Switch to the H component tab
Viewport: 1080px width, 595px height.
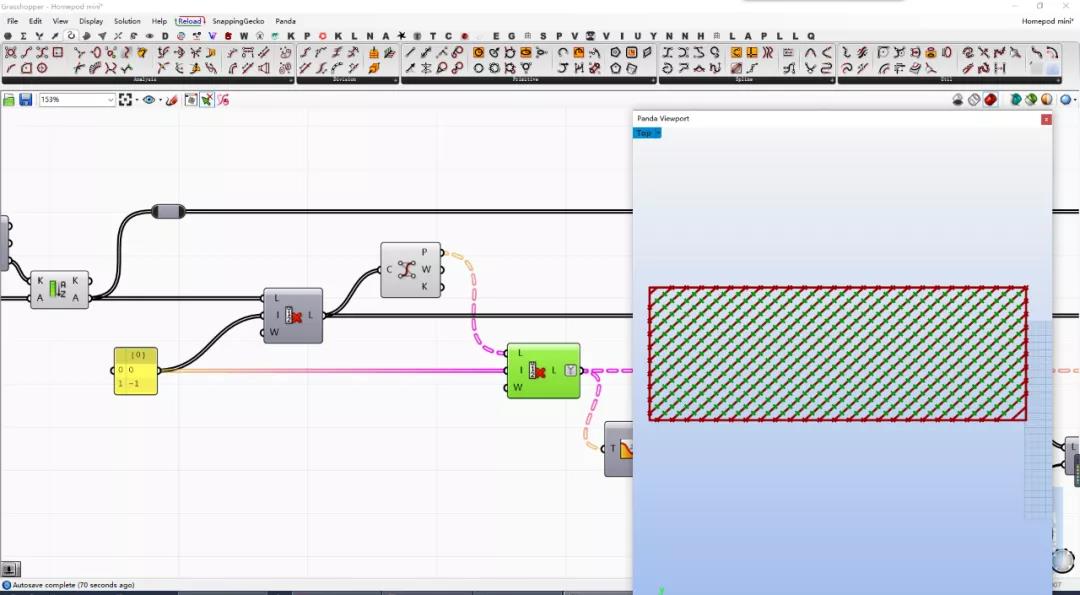(x=701, y=36)
